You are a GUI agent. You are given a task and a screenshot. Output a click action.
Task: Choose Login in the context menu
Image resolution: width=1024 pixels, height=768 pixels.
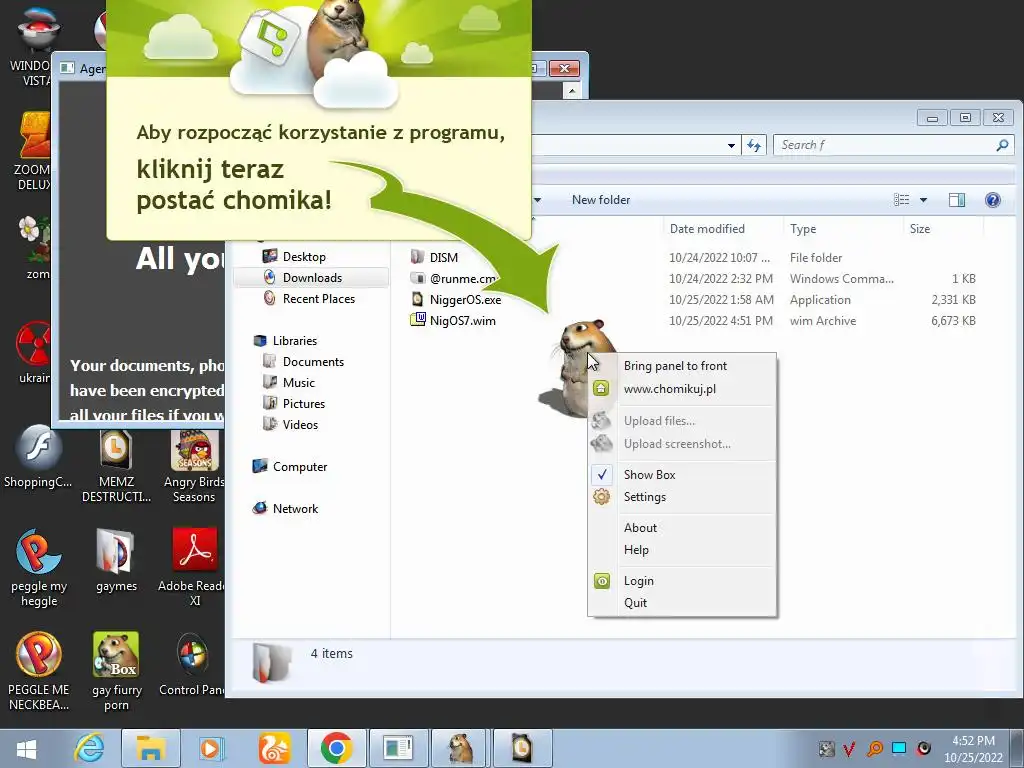[x=638, y=581]
